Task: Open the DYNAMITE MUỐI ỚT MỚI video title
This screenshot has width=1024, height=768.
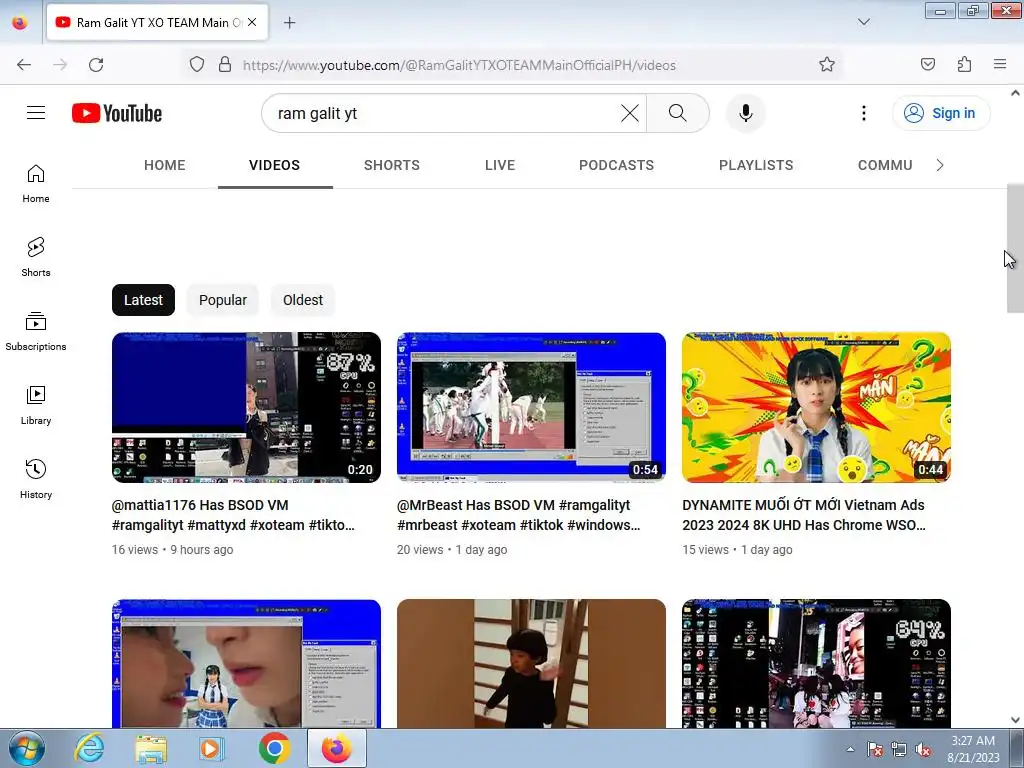Action: (x=804, y=515)
